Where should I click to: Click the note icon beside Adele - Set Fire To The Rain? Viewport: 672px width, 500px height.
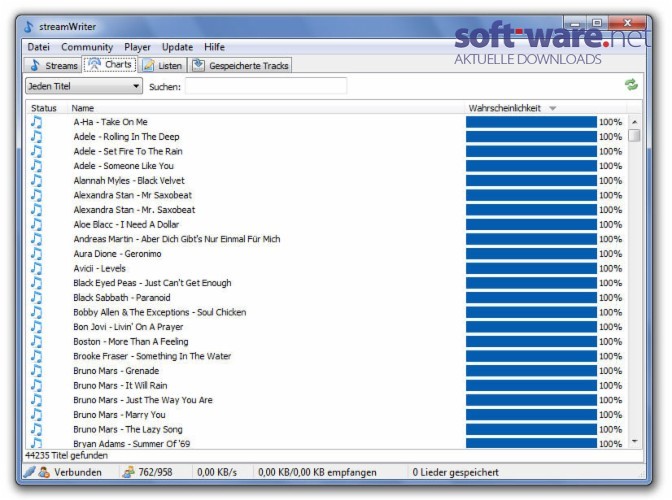(36, 151)
